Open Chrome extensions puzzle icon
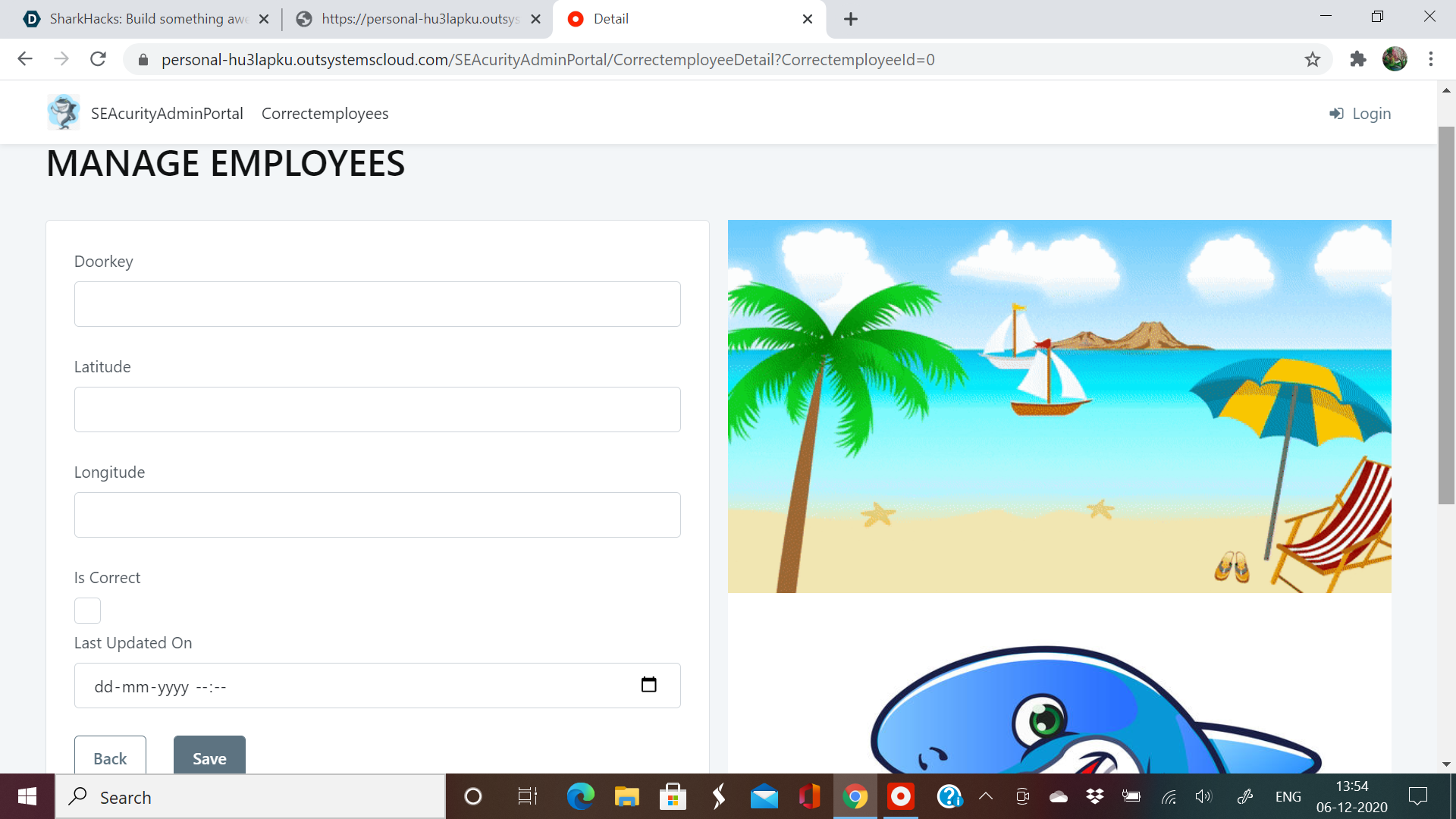Image resolution: width=1456 pixels, height=819 pixels. (1358, 59)
